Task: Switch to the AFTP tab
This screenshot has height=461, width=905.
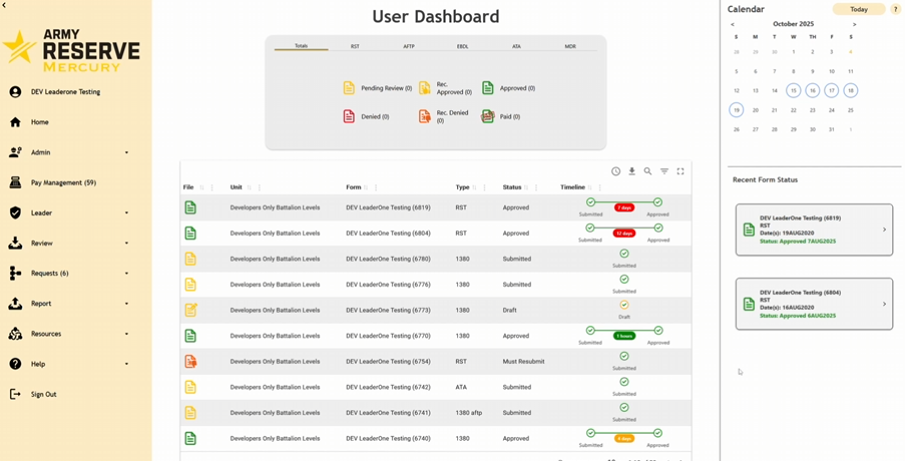Action: click(x=409, y=46)
